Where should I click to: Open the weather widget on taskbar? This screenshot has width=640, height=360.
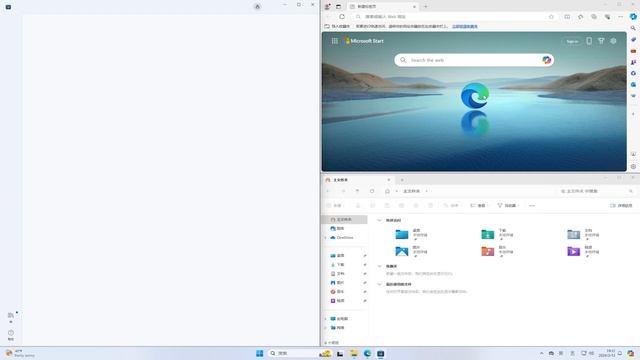20,353
